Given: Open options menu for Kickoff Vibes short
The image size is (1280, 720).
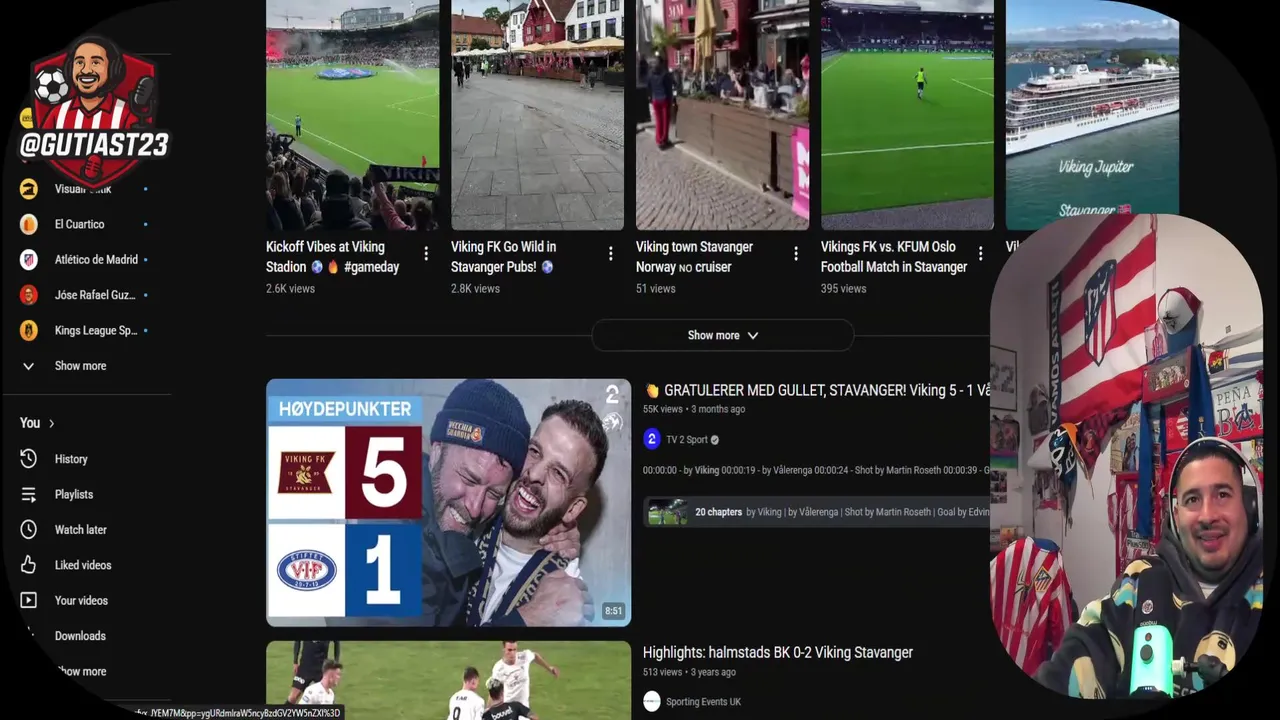Looking at the screenshot, I should [426, 254].
